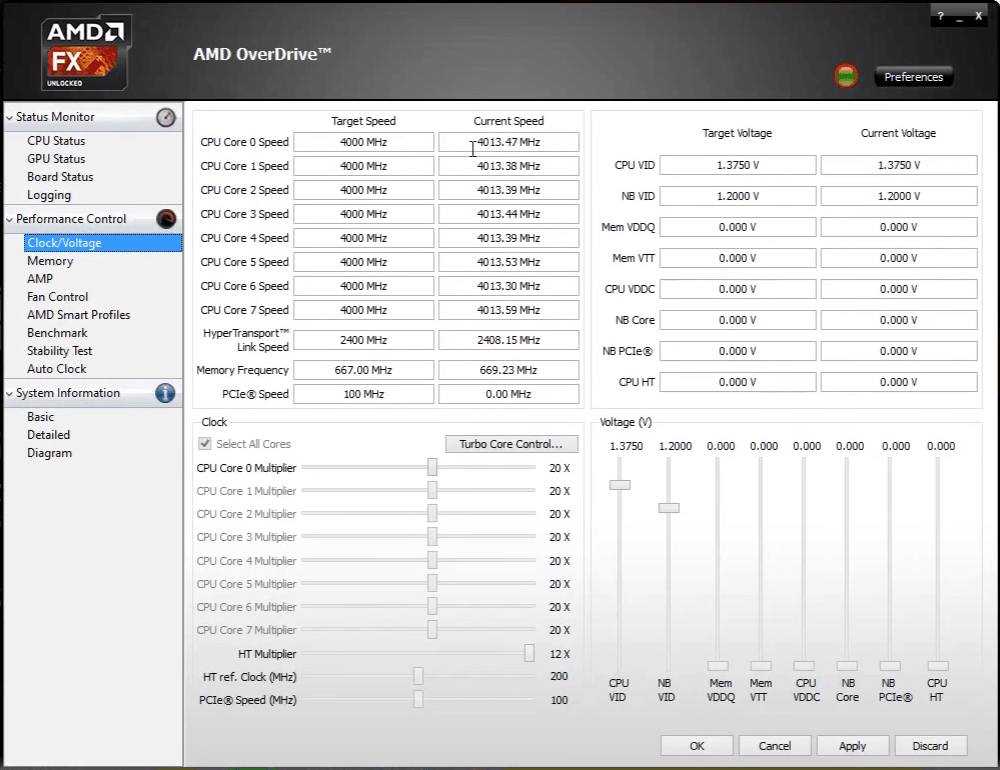Click the CPU Core 0 target speed field
Image resolution: width=1000 pixels, height=770 pixels.
[x=363, y=142]
